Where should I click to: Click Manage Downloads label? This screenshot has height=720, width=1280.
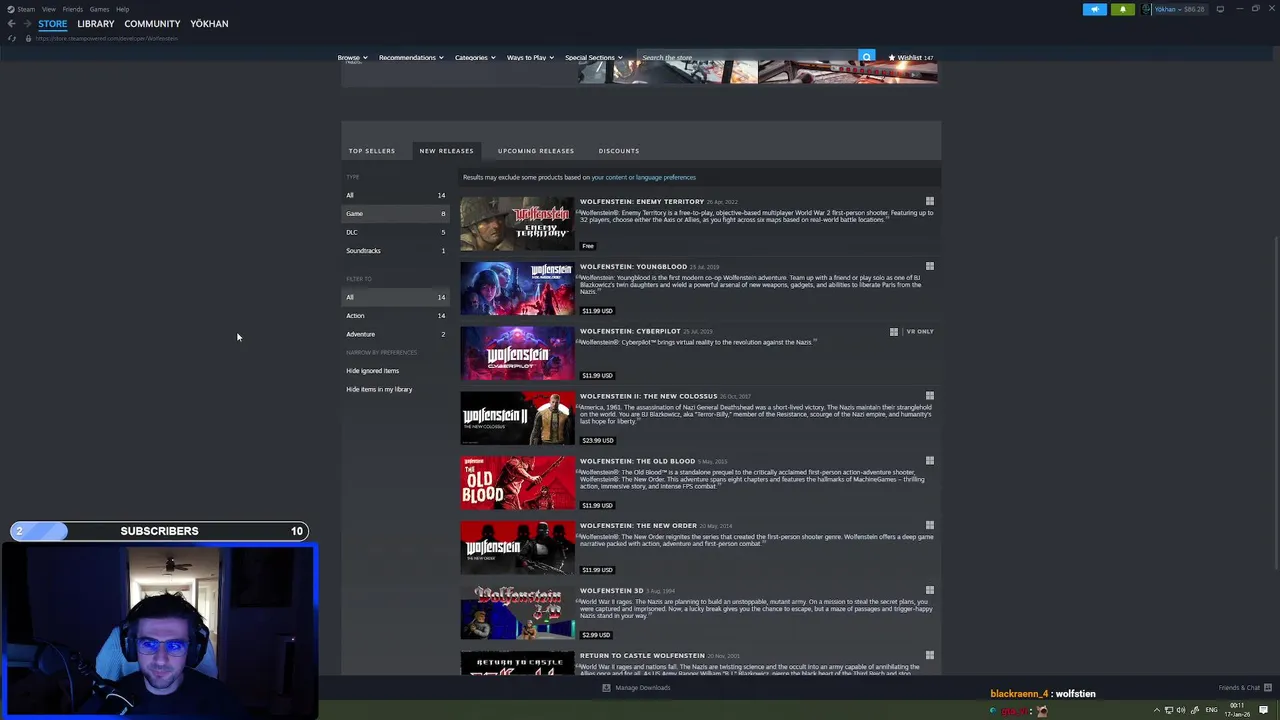click(643, 688)
